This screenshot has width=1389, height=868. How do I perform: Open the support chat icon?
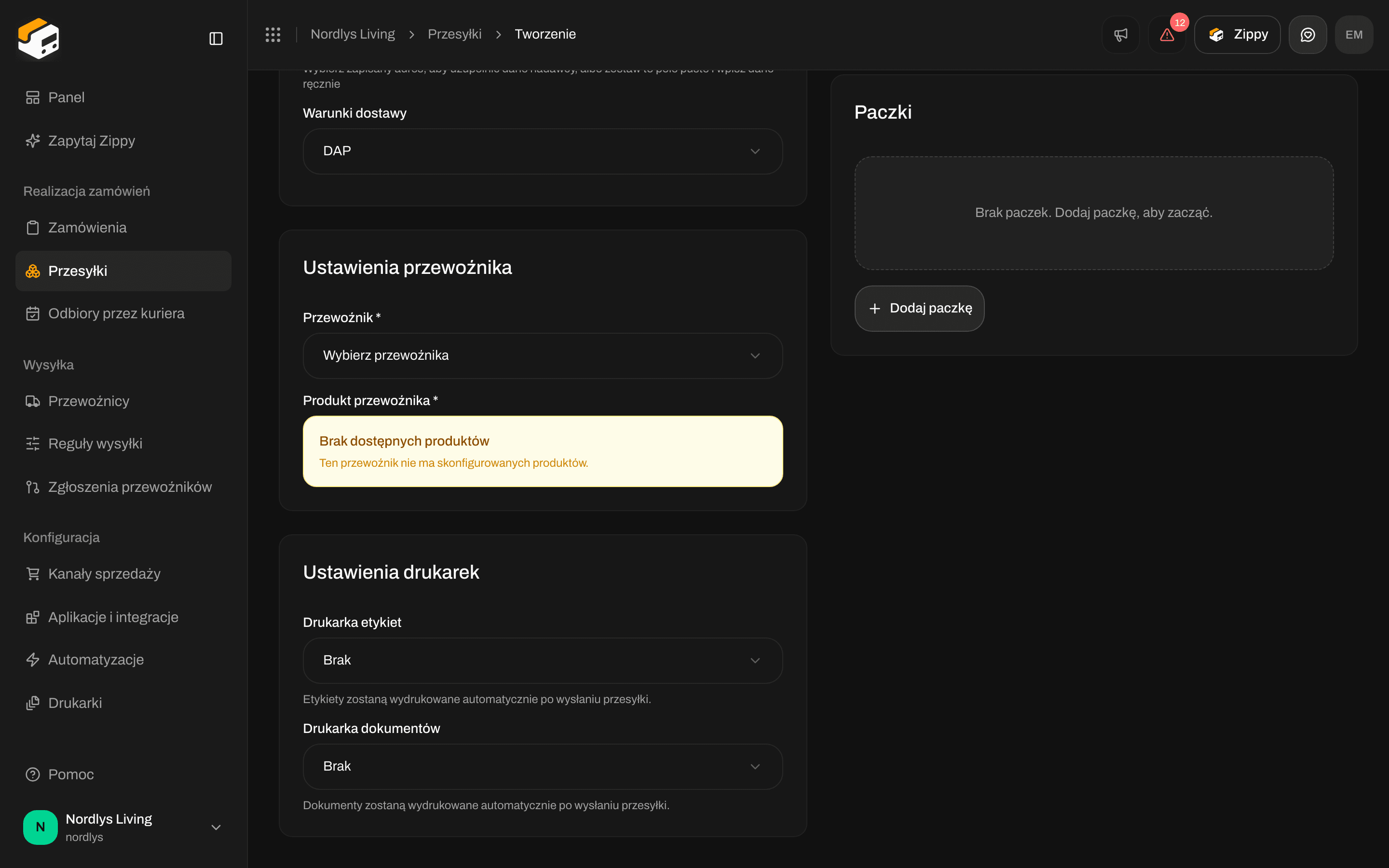[1307, 34]
